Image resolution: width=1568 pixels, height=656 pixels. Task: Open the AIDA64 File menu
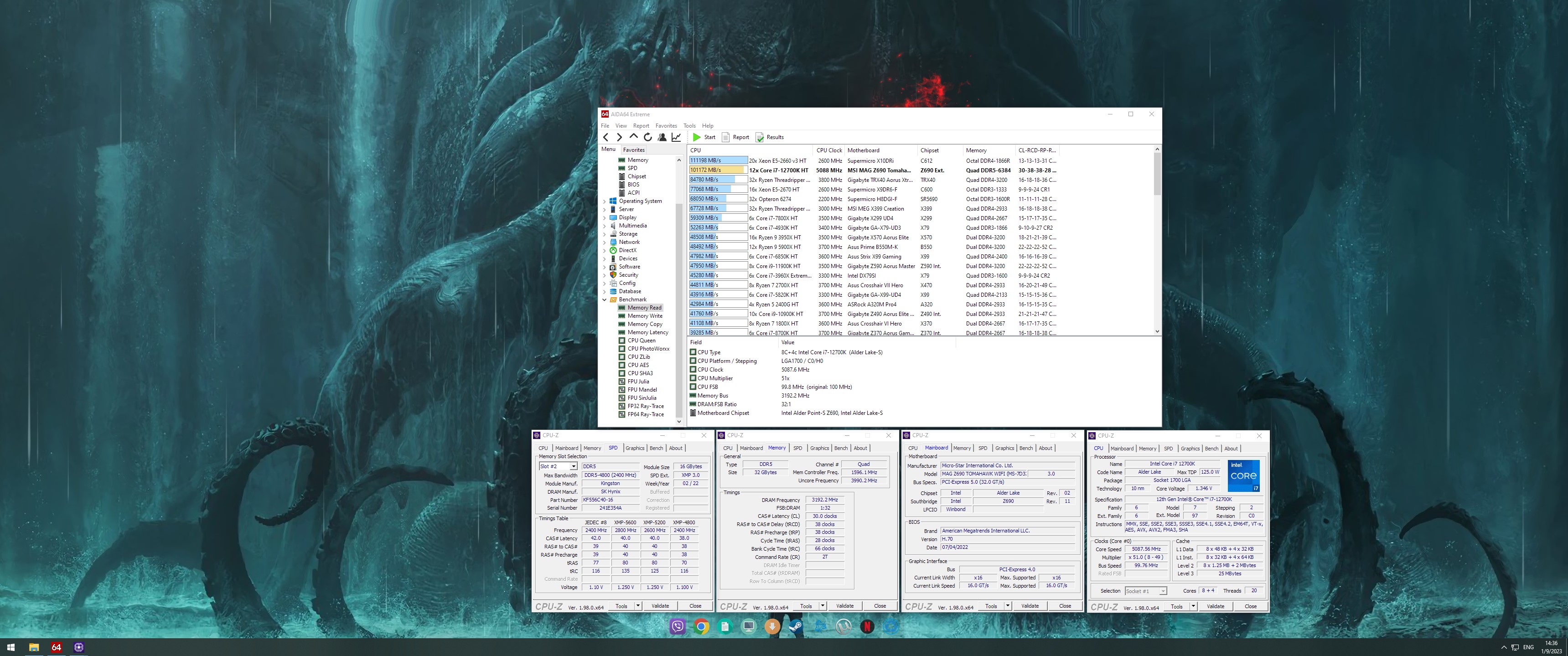[x=605, y=126]
